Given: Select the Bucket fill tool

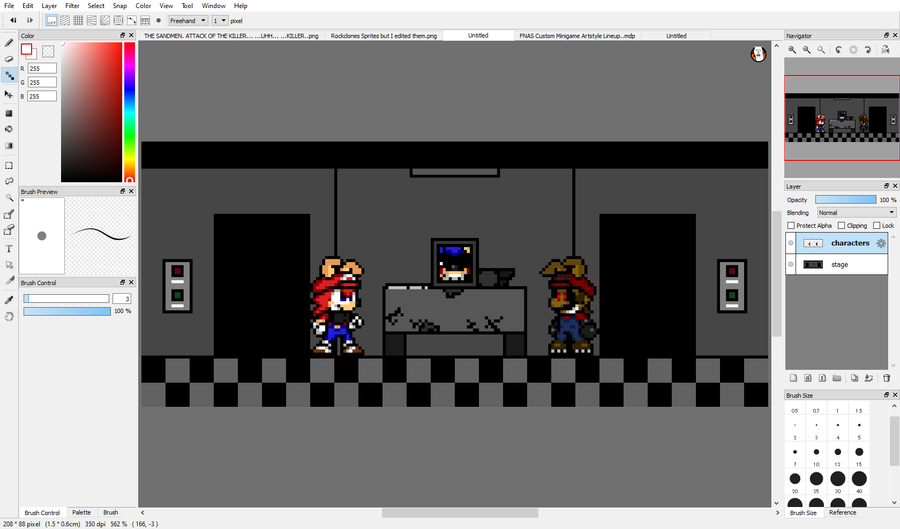Looking at the screenshot, I should coord(9,129).
